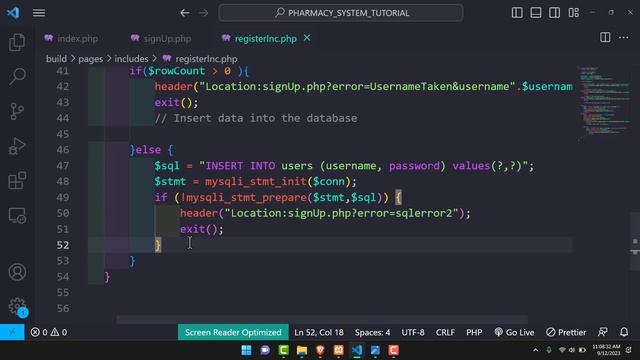Change the file encoding via UTF-8
This screenshot has height=360, width=640.
pos(413,332)
